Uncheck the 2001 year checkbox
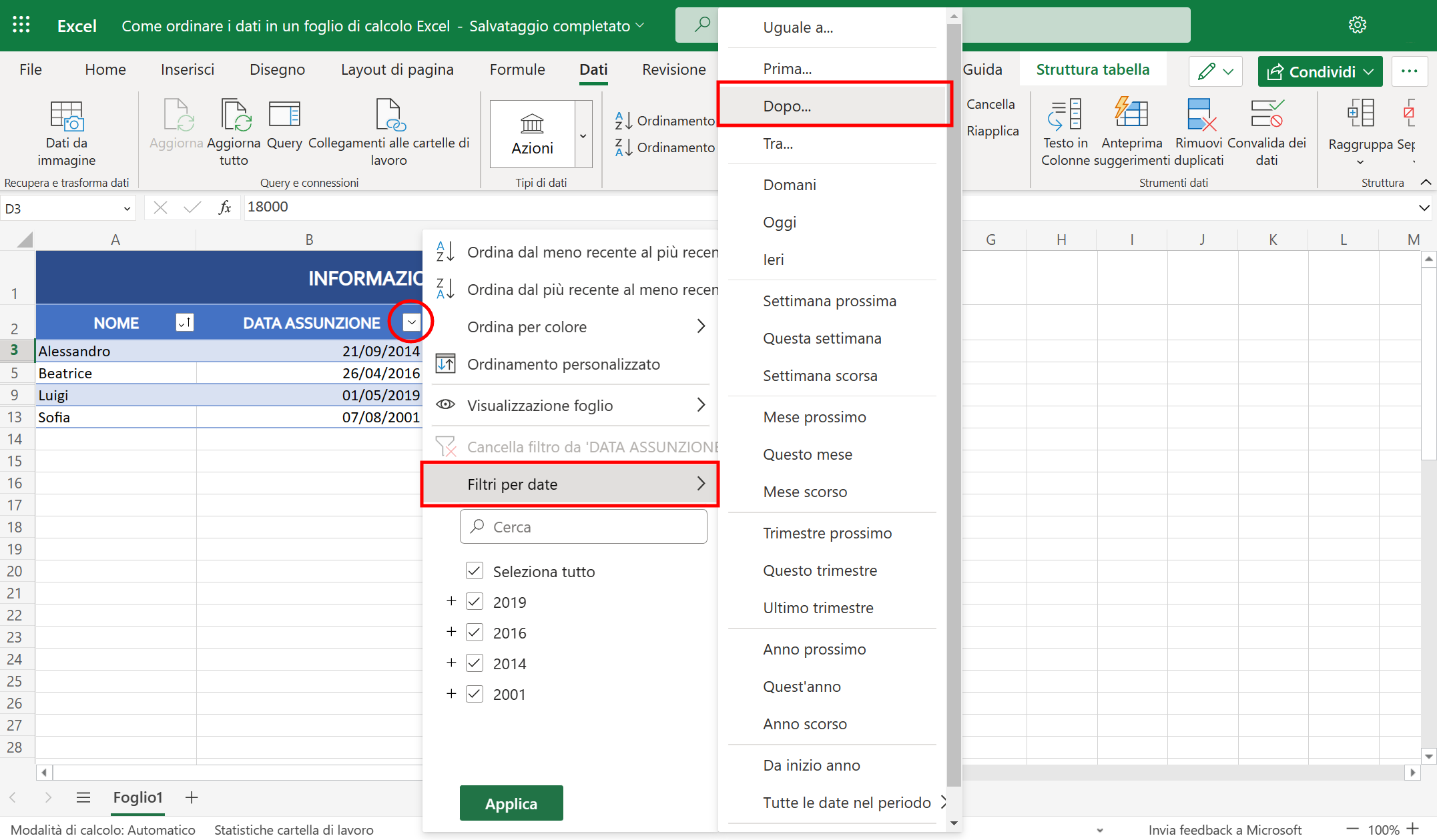The image size is (1437, 840). point(475,694)
